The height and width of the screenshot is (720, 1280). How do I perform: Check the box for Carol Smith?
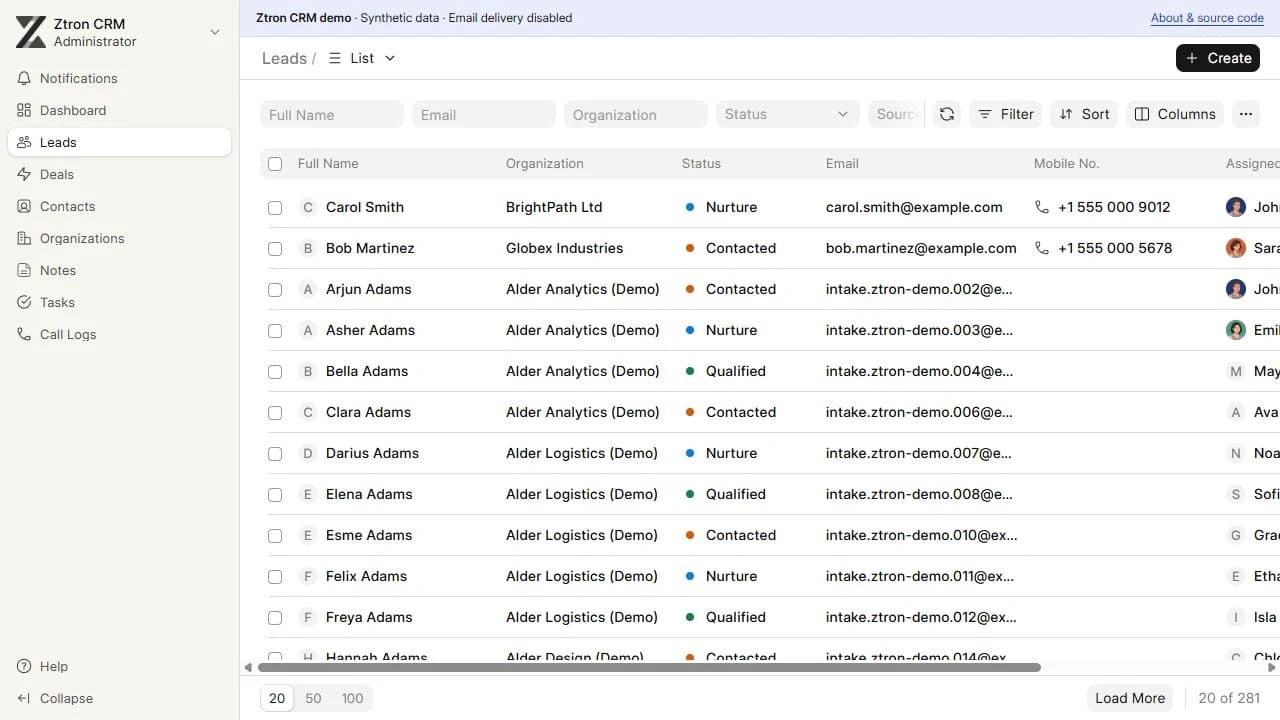[275, 208]
